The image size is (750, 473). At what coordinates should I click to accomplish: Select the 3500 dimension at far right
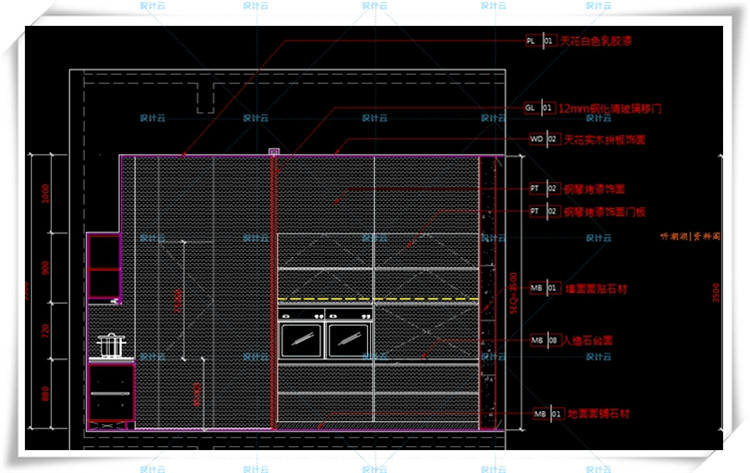coord(716,292)
